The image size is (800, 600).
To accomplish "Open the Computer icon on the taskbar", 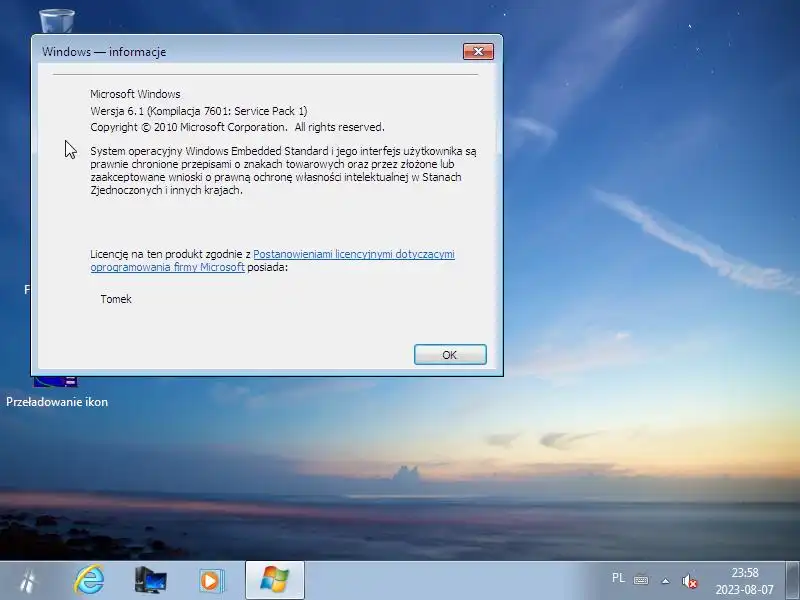I will coord(150,581).
